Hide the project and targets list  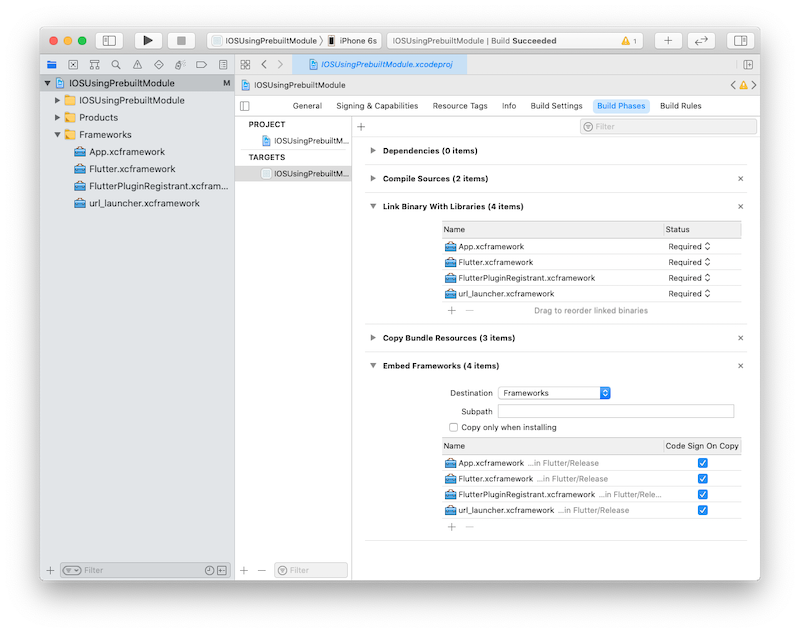(245, 106)
